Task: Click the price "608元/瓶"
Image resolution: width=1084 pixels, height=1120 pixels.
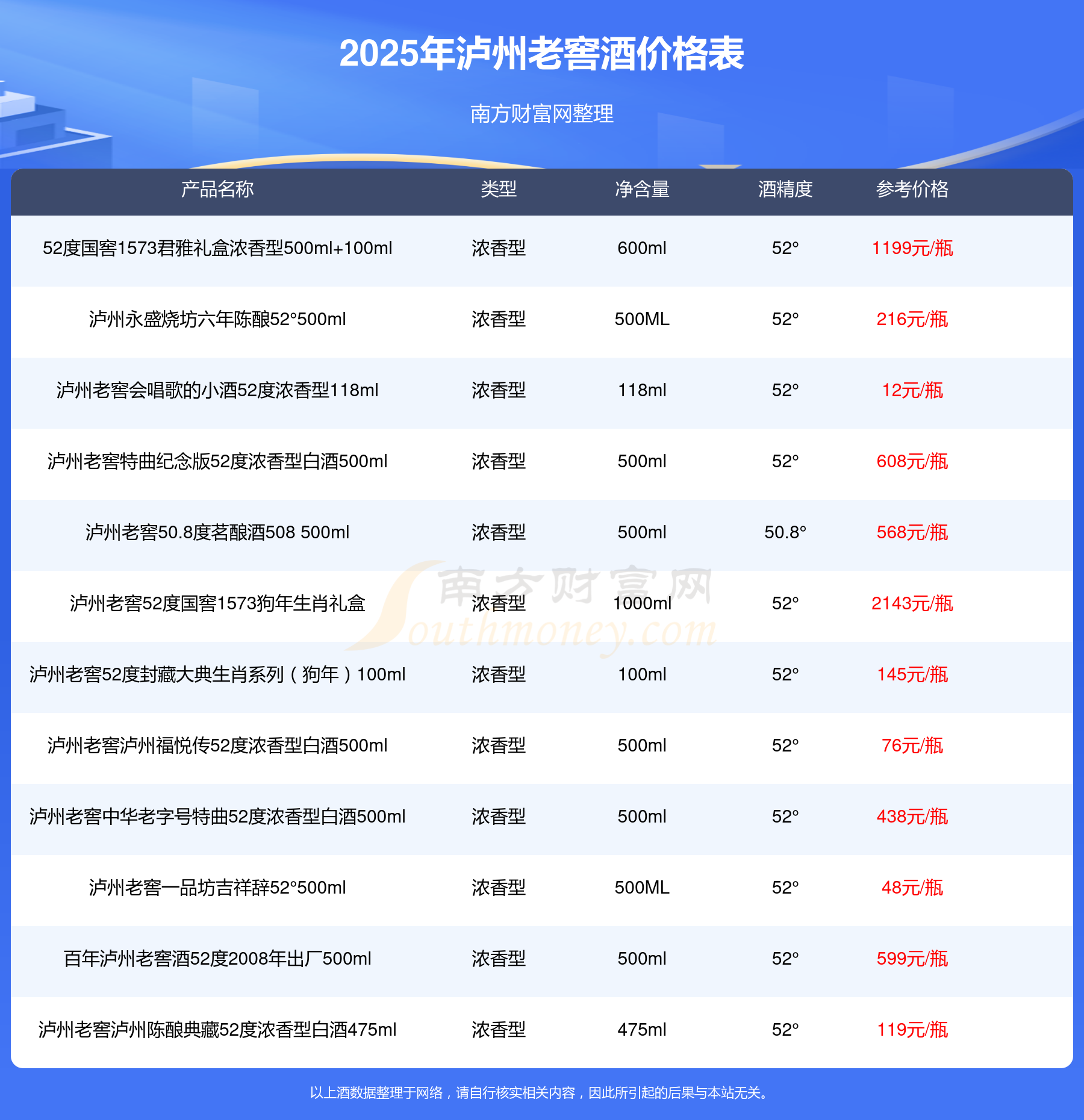Action: 912,461
